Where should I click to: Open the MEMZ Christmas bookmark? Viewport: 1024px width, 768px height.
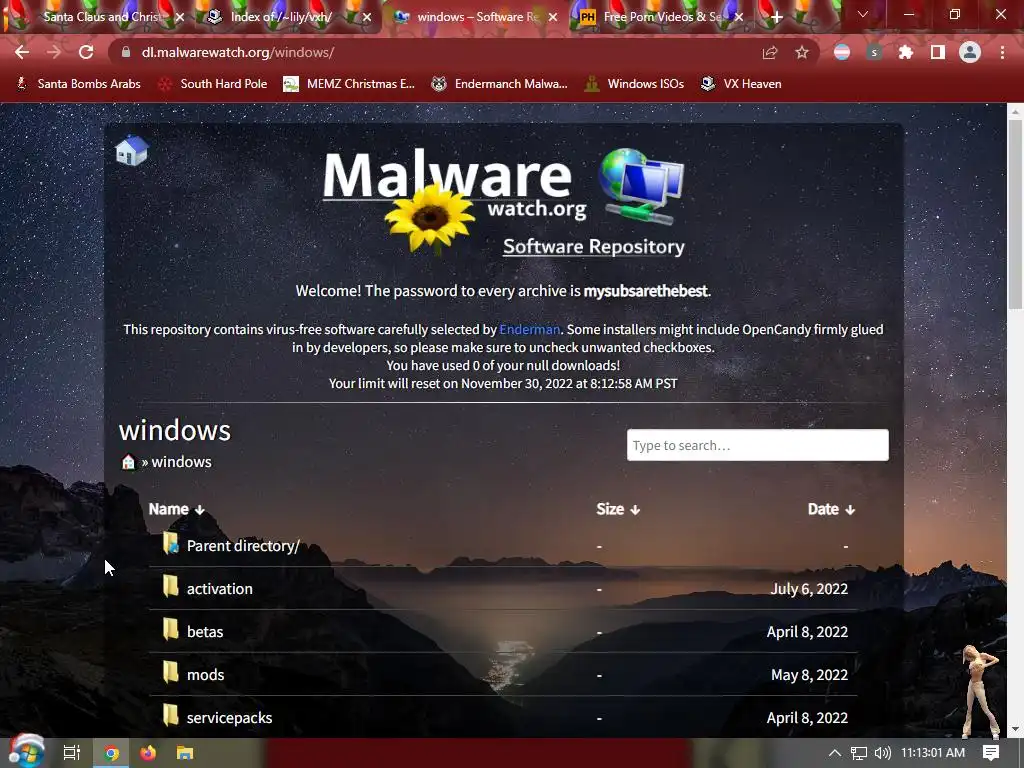click(349, 84)
